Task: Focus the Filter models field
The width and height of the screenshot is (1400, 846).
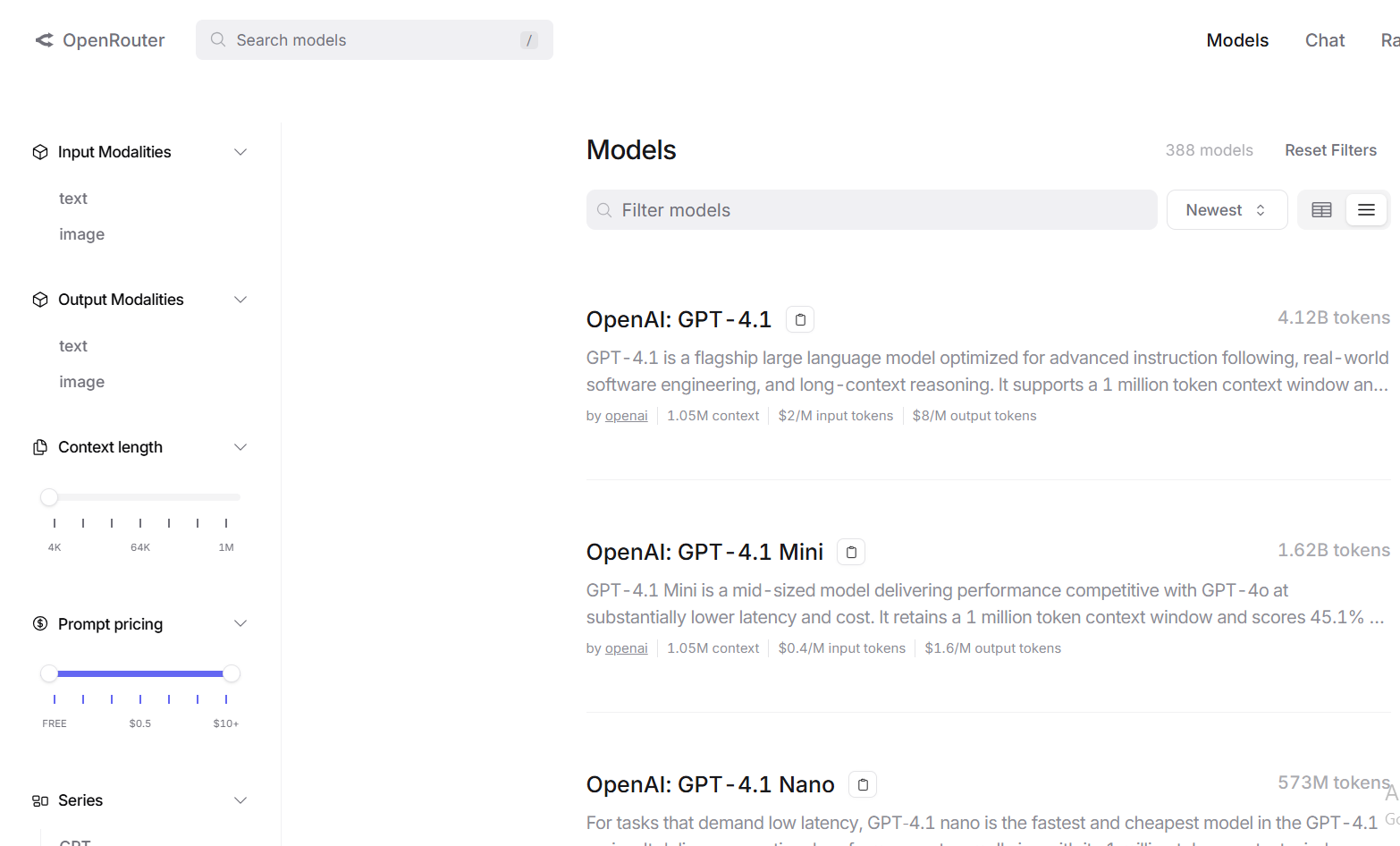Action: pyautogui.click(x=872, y=210)
